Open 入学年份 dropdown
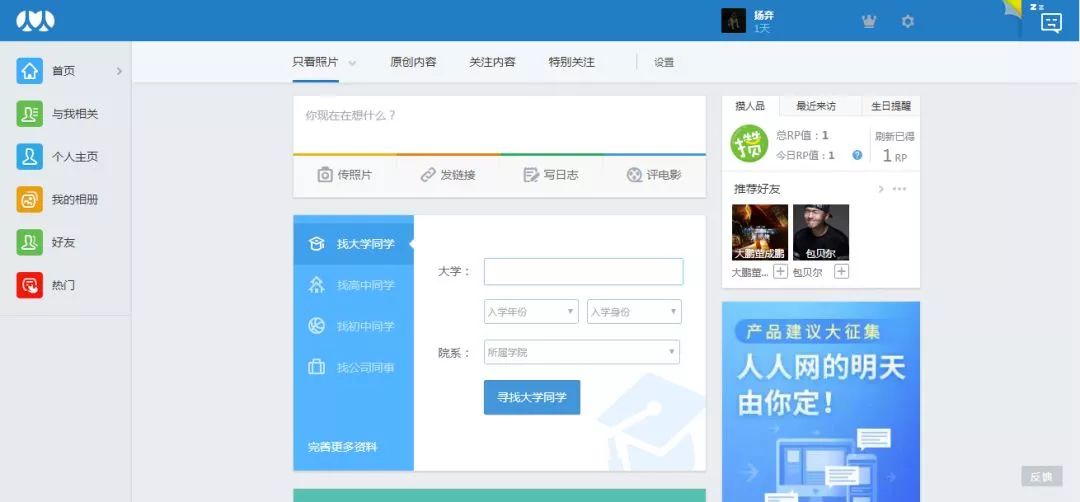Screen dimensions: 1080x502 [530, 311]
